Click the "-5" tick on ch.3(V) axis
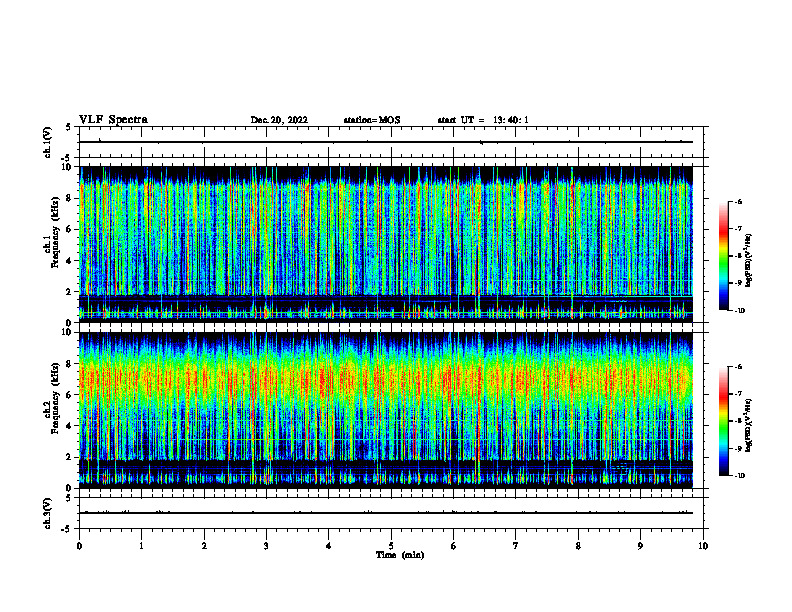 click(67, 529)
